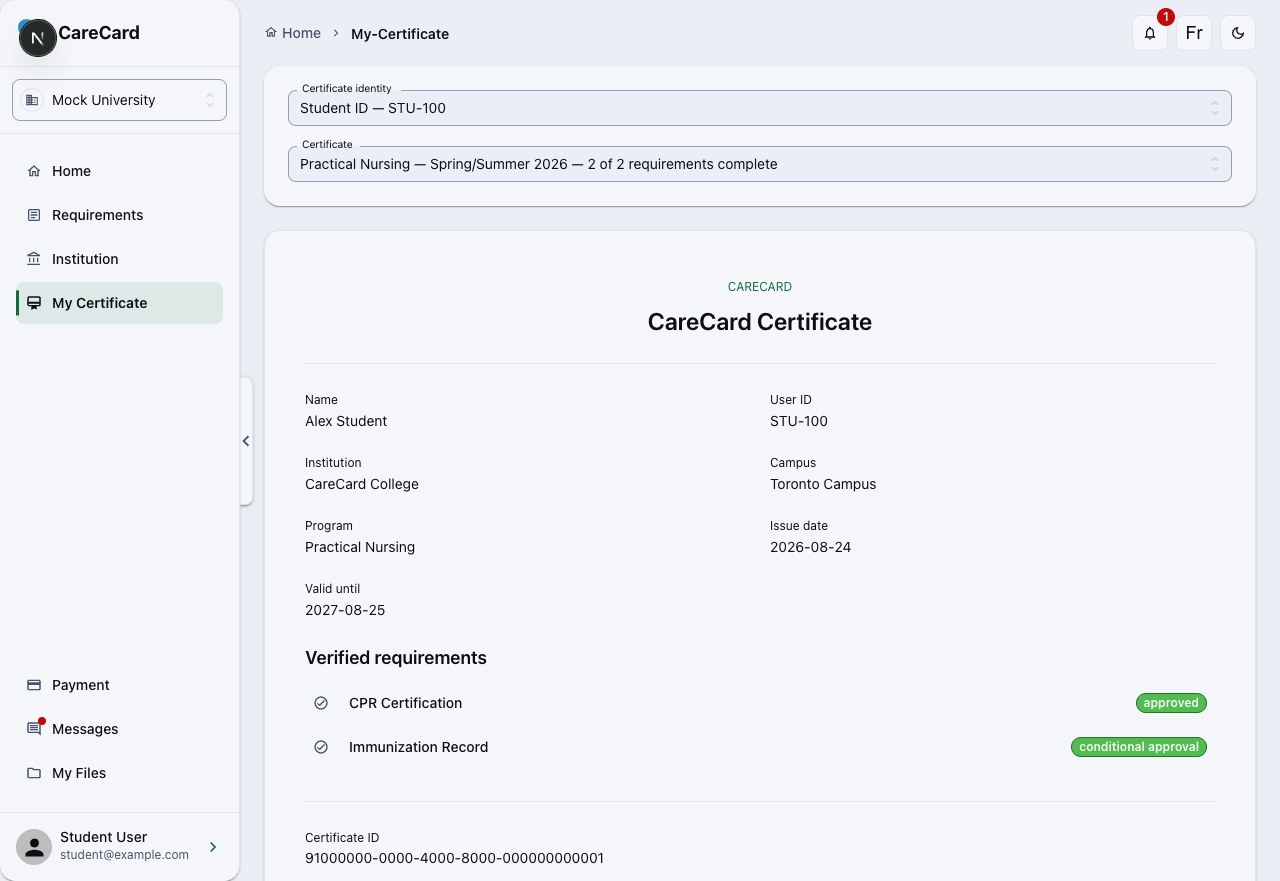Click the Toronto Campus value
The image size is (1280, 881).
pos(823,484)
